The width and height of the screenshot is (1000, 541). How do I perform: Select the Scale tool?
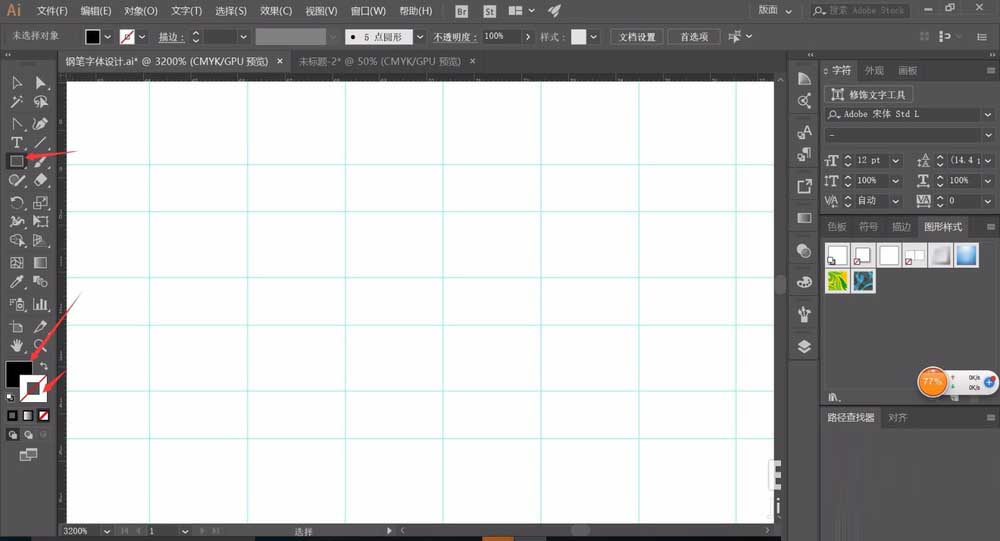pos(40,203)
